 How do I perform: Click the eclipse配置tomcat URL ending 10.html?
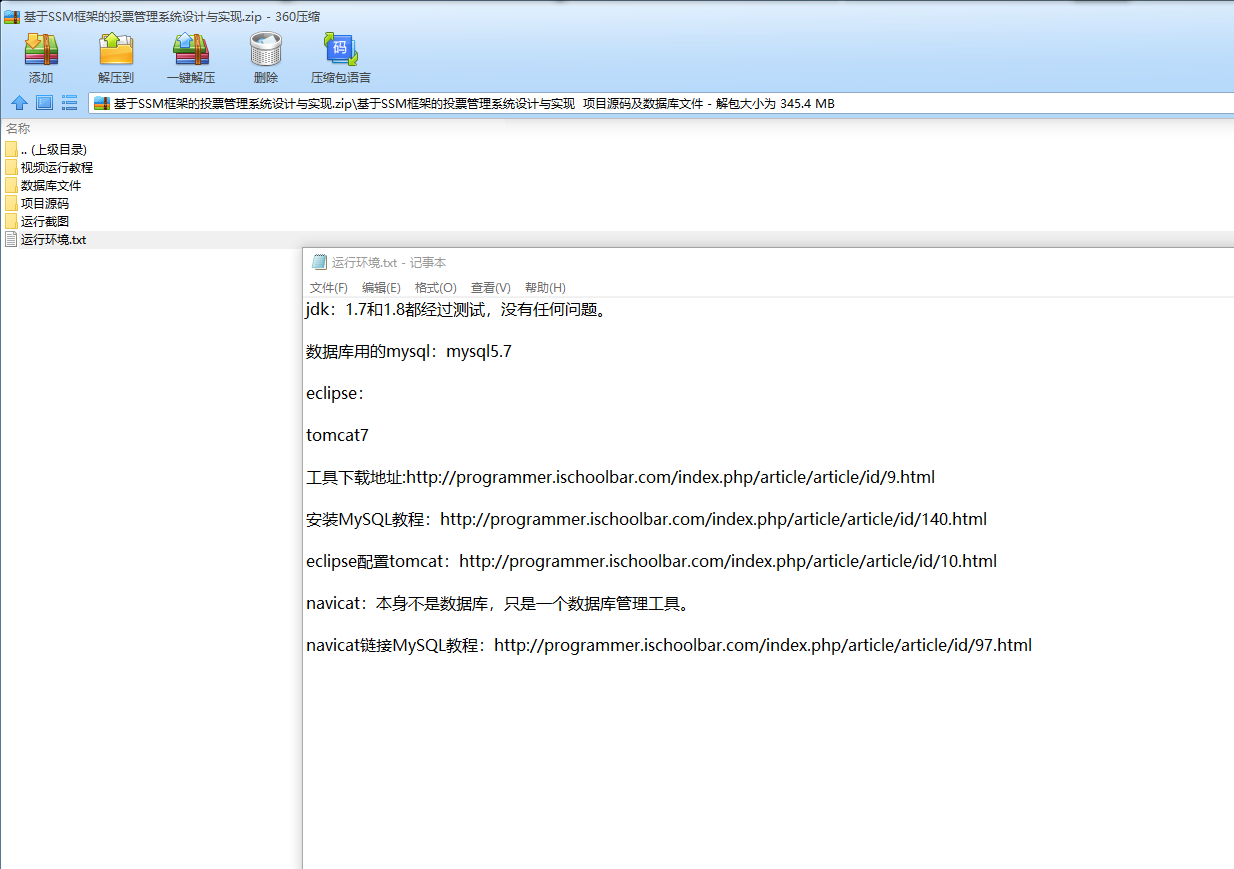pos(728,561)
